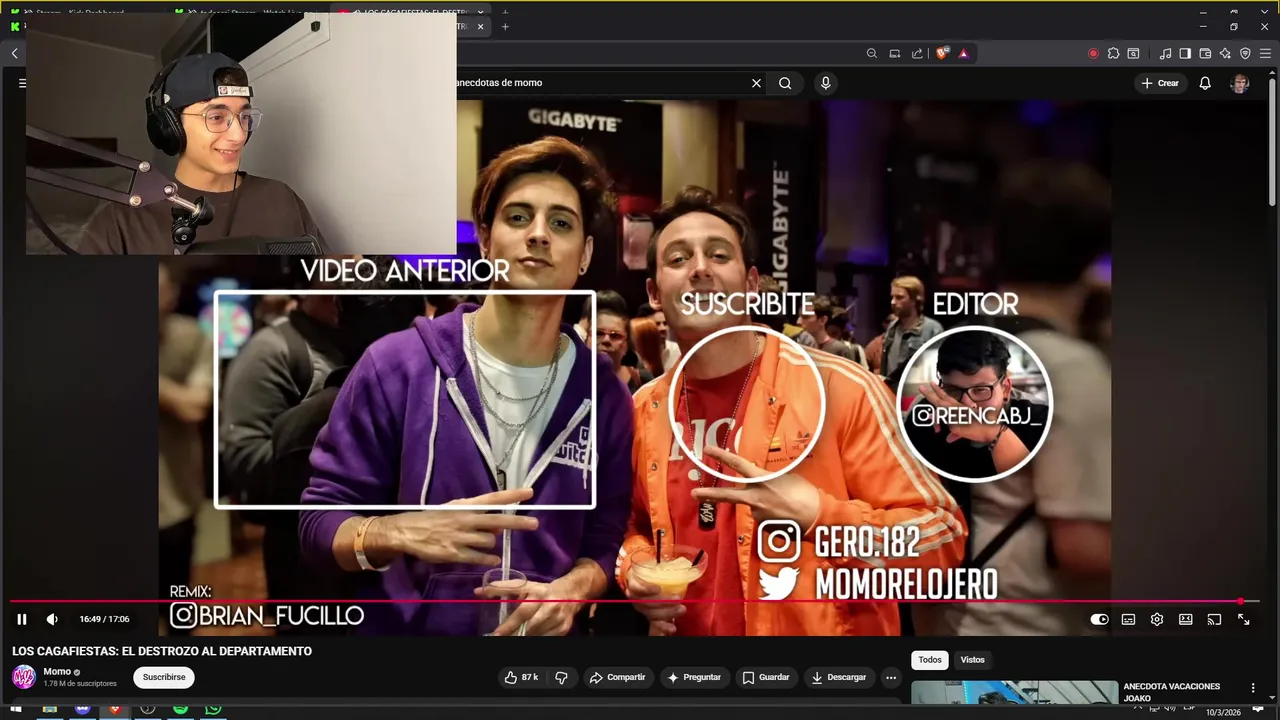This screenshot has width=1280, height=720.
Task: Toggle the autoplay switch in the player
Action: pos(1099,619)
